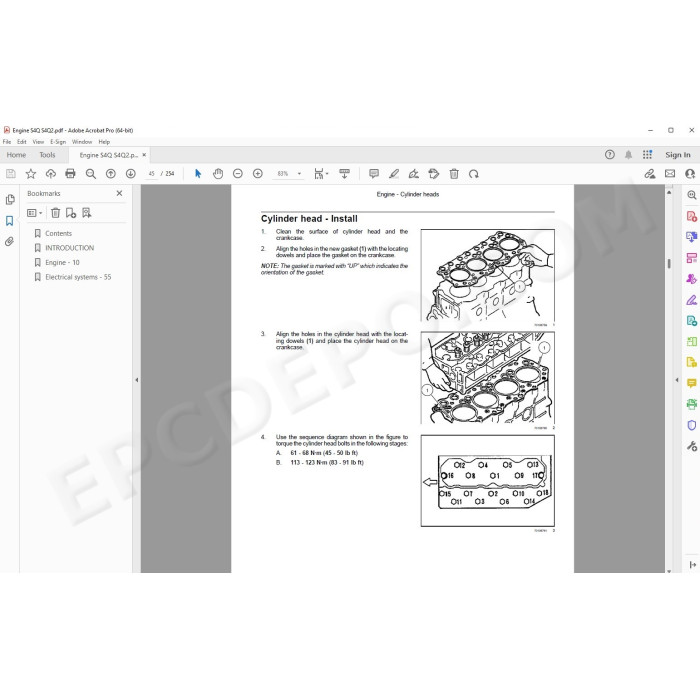Go to next page arrow button

[130, 174]
